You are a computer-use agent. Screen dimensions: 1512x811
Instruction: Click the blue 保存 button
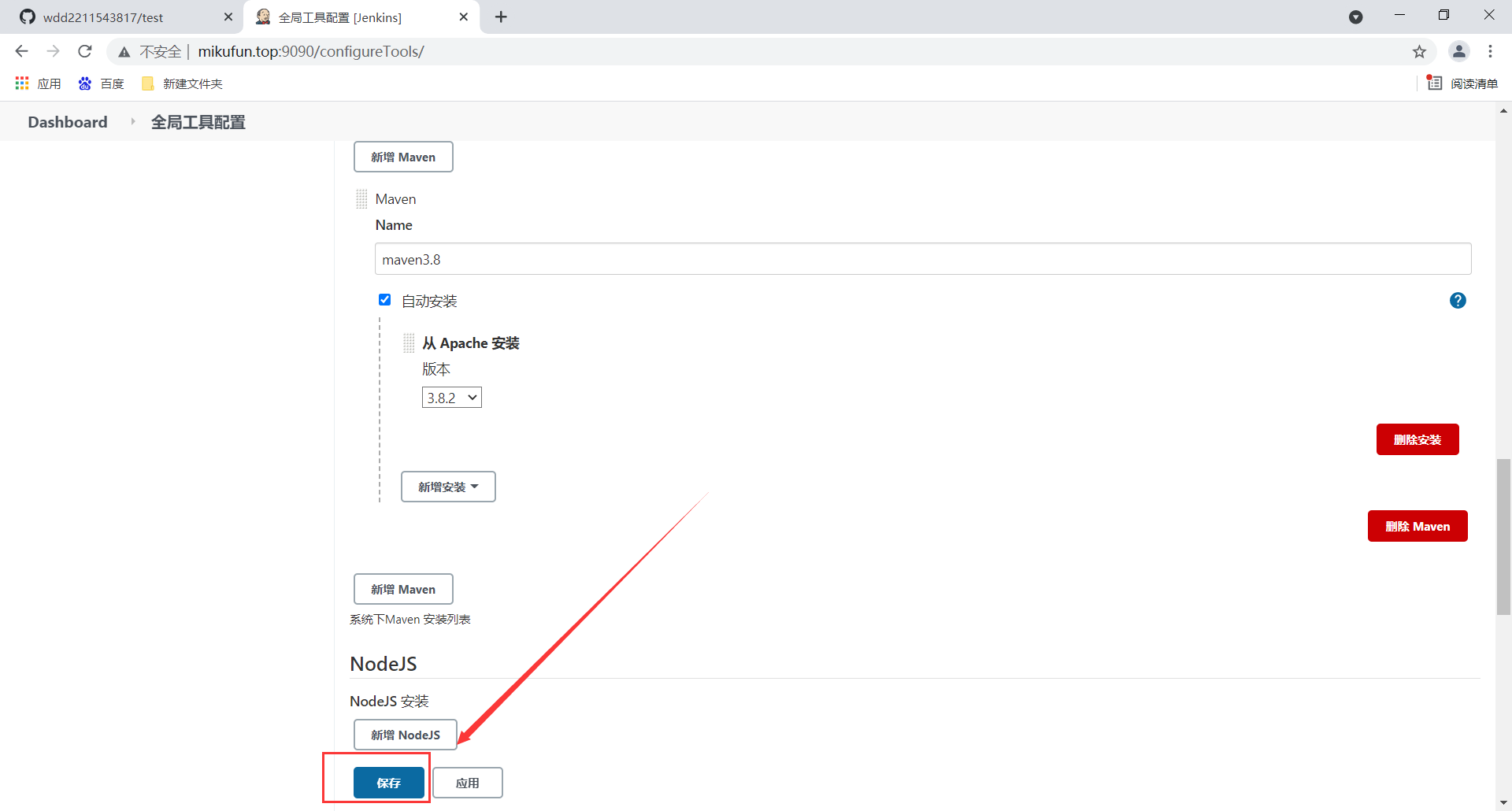pyautogui.click(x=389, y=783)
